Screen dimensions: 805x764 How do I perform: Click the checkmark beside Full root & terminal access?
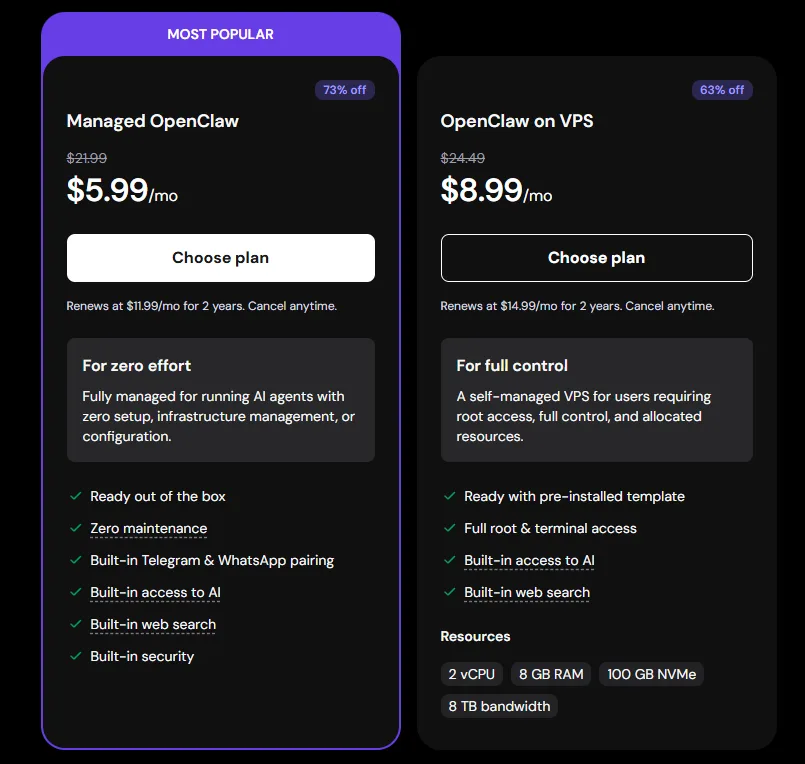point(449,528)
